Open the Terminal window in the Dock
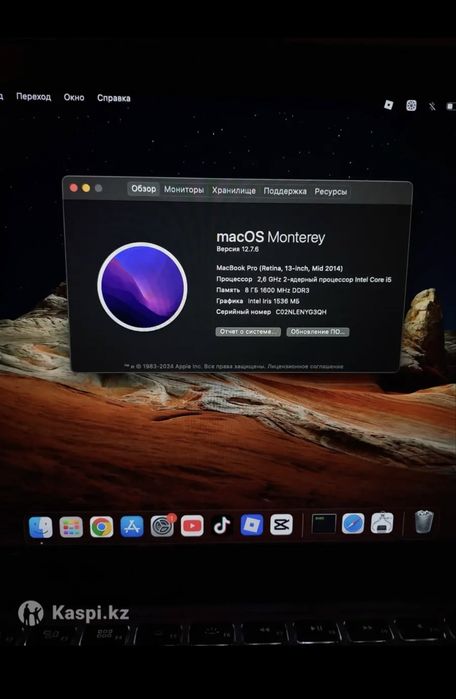This screenshot has width=456, height=699. point(324,524)
